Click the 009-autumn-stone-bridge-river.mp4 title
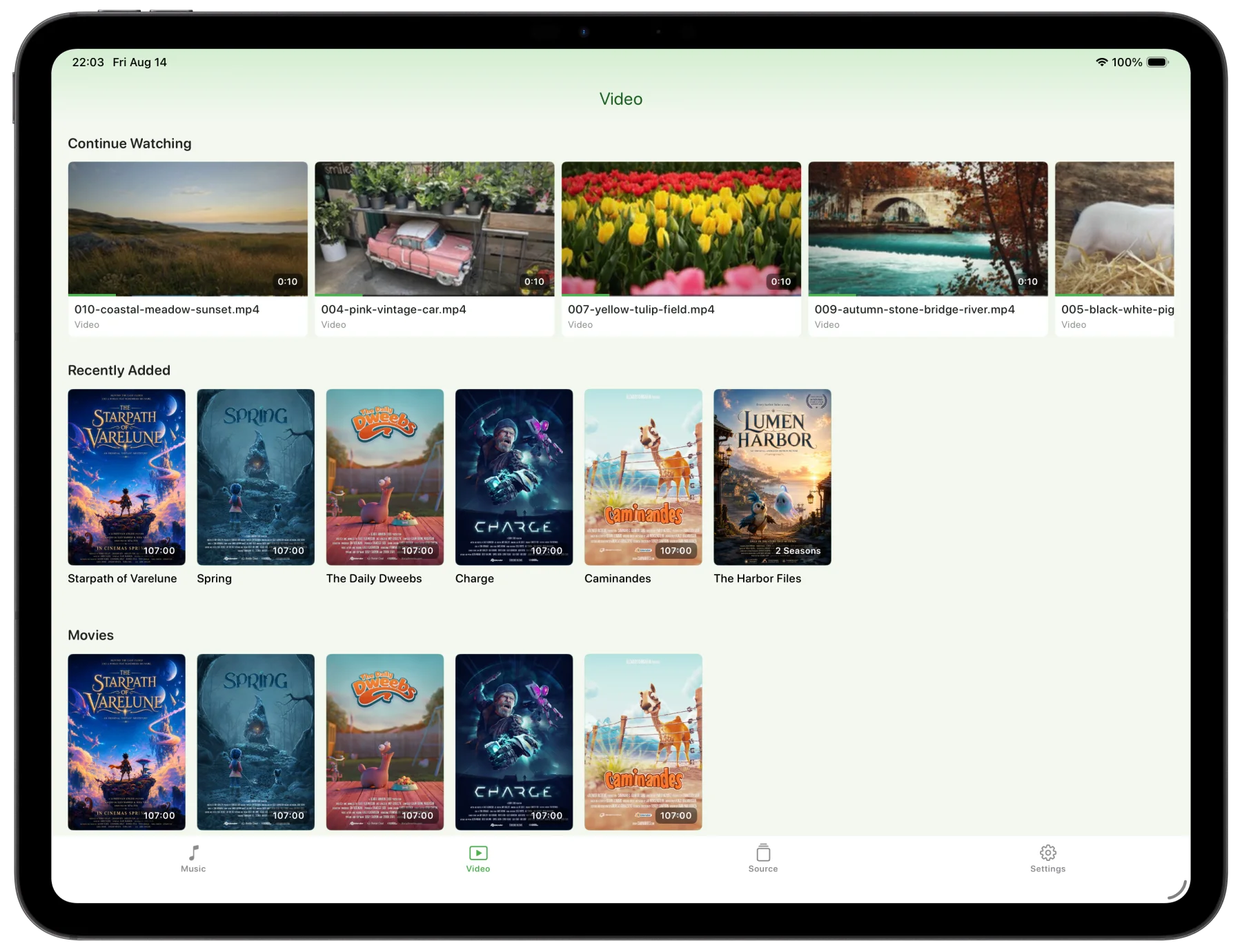 coord(914,309)
